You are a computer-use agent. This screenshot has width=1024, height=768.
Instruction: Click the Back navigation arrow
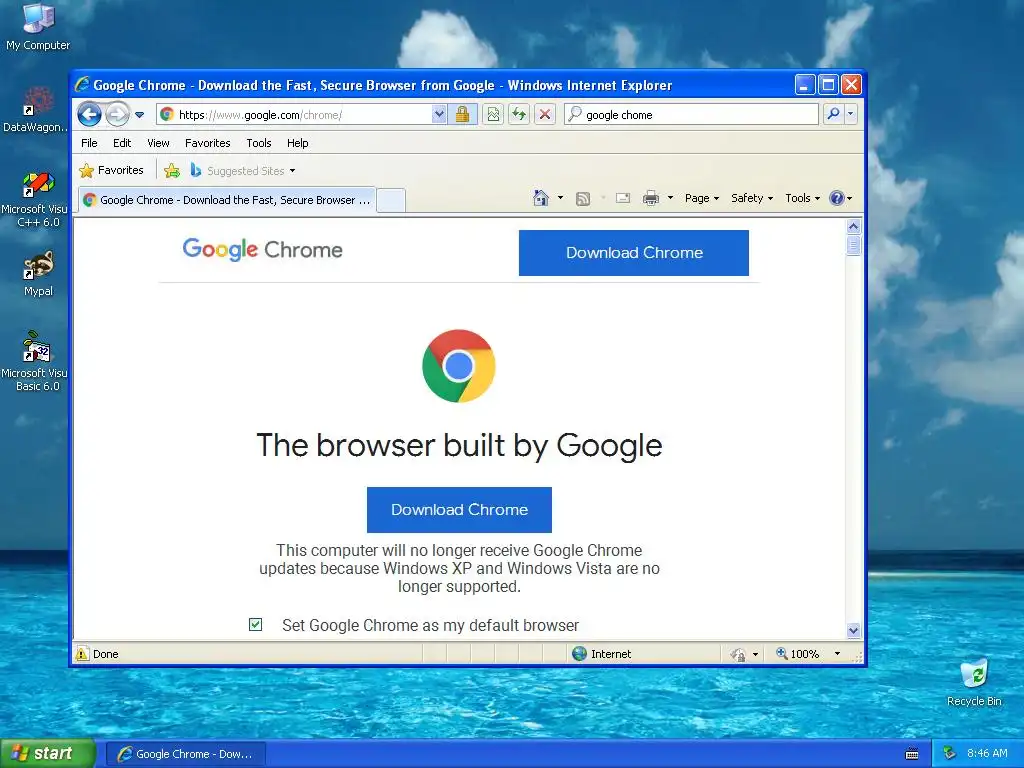click(x=89, y=115)
